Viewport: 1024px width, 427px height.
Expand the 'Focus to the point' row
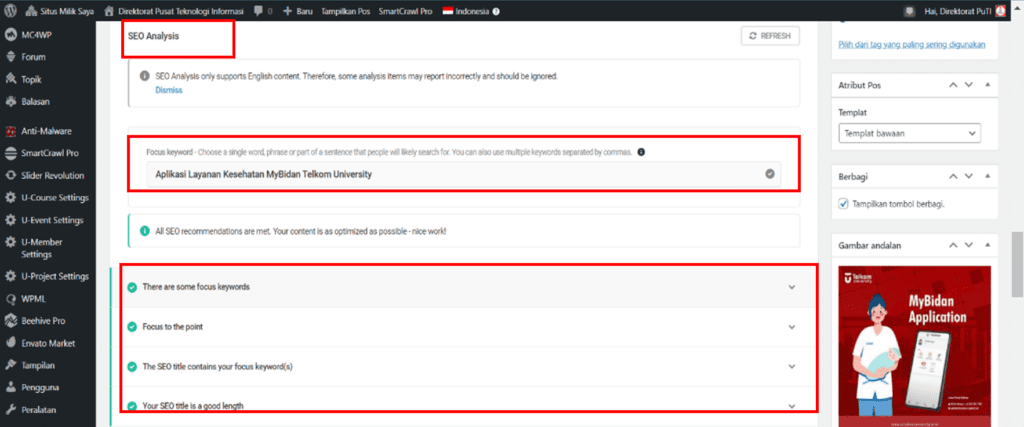(791, 327)
